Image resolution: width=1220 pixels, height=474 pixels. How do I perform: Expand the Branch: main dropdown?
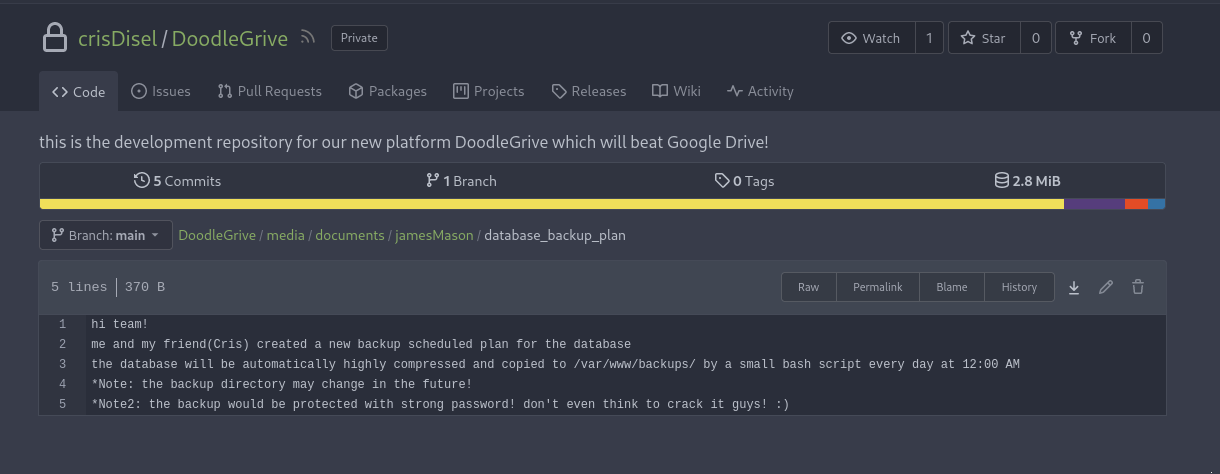click(106, 235)
